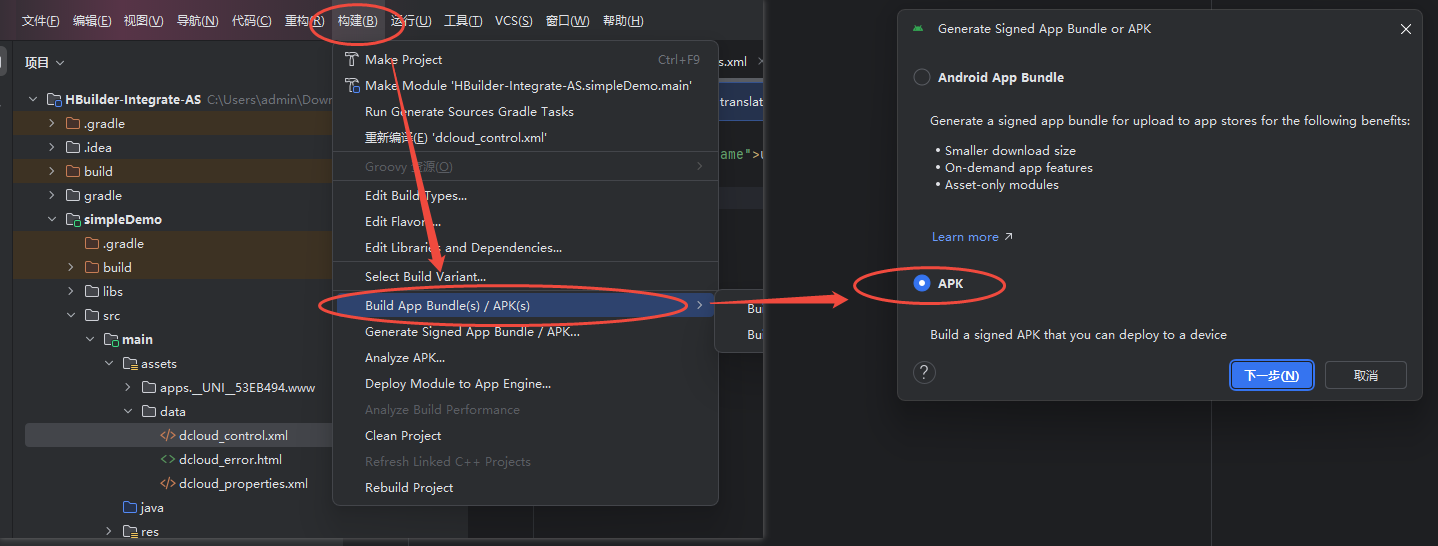The width and height of the screenshot is (1438, 546).
Task: Choose 重新编译 'dcloud_control.xml'
Action: [x=525, y=137]
